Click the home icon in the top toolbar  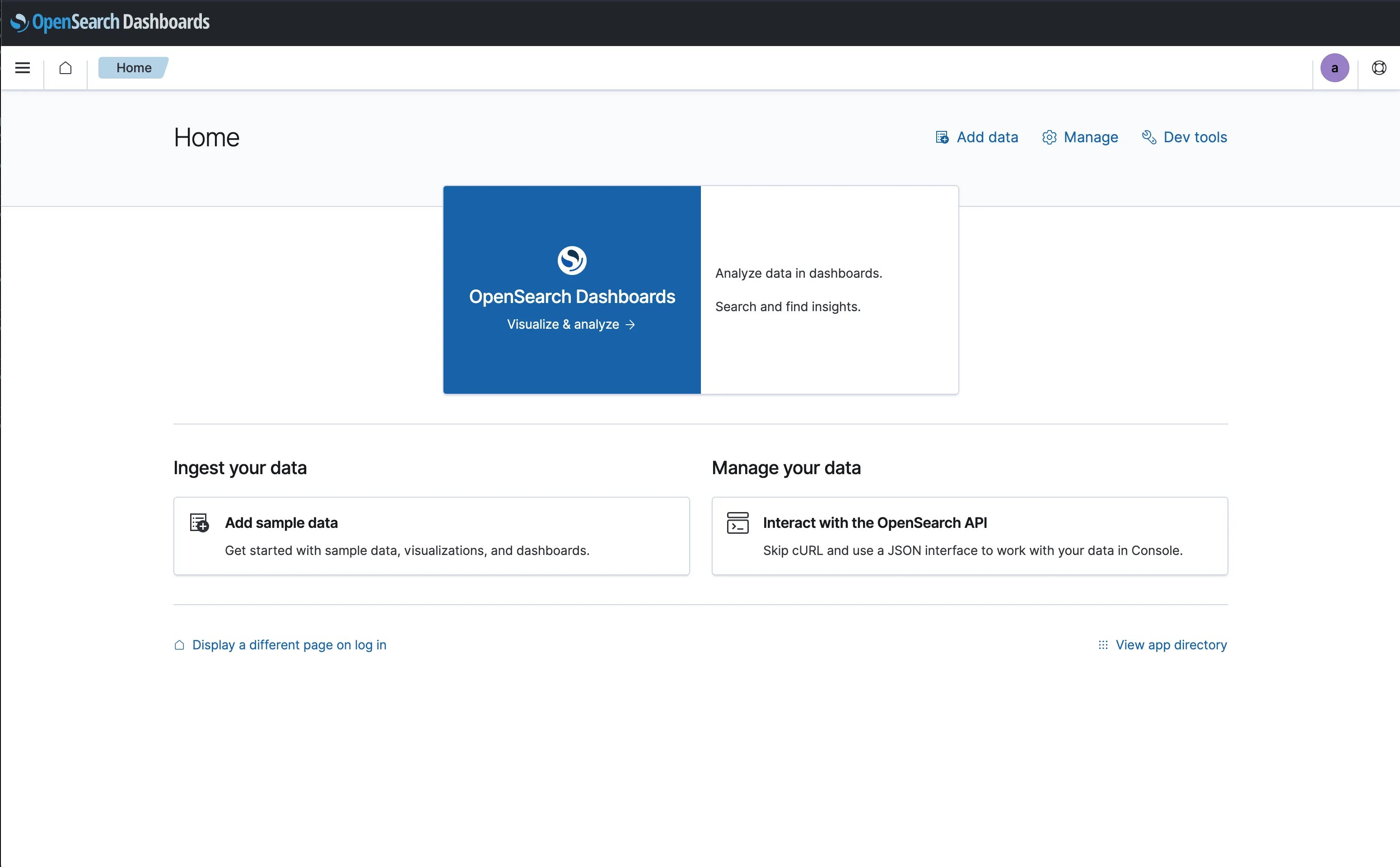point(65,68)
